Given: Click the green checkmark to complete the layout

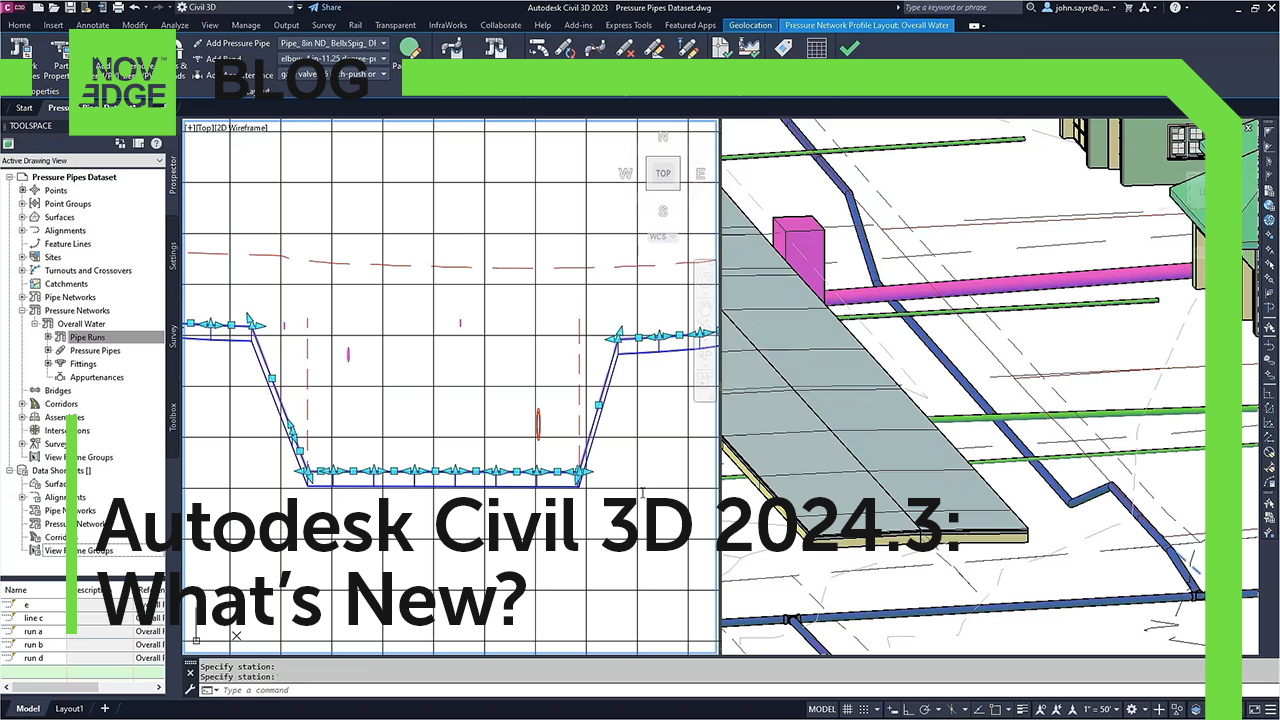Looking at the screenshot, I should (850, 46).
